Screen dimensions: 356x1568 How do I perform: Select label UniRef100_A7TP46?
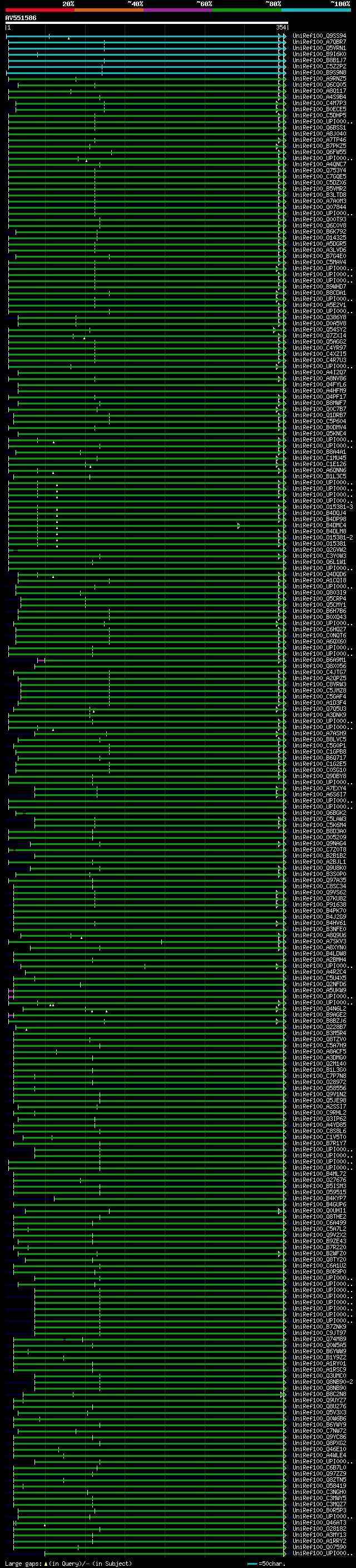[x=319, y=140]
